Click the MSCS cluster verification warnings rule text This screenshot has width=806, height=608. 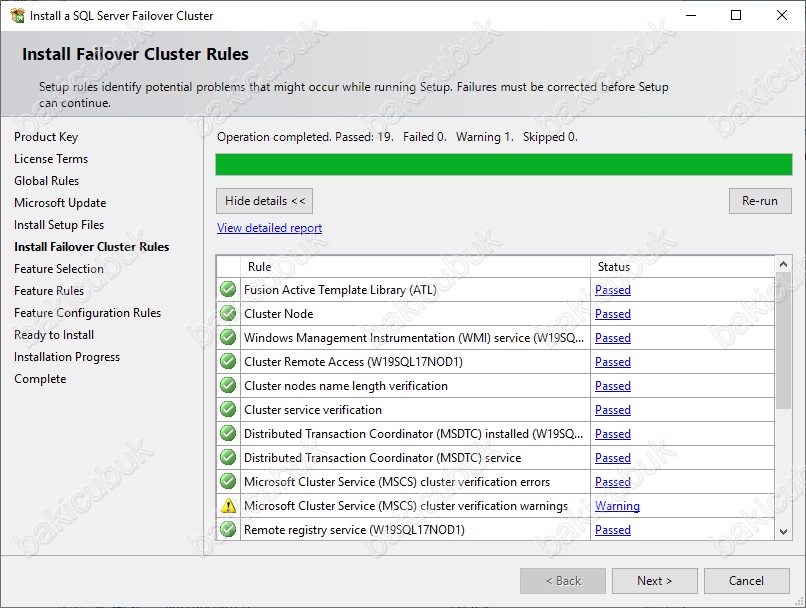[x=406, y=506]
